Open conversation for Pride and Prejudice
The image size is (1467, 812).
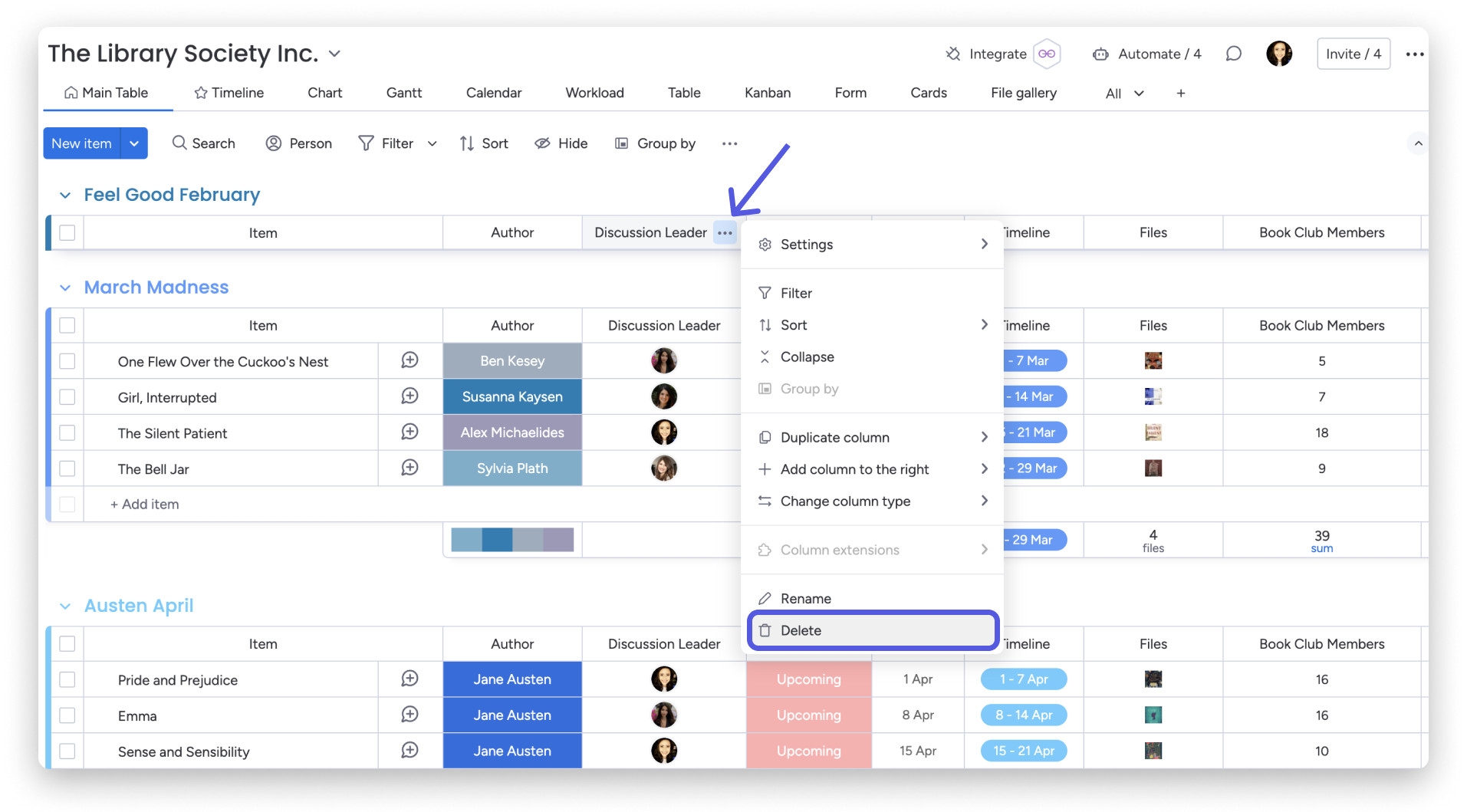[x=410, y=679]
